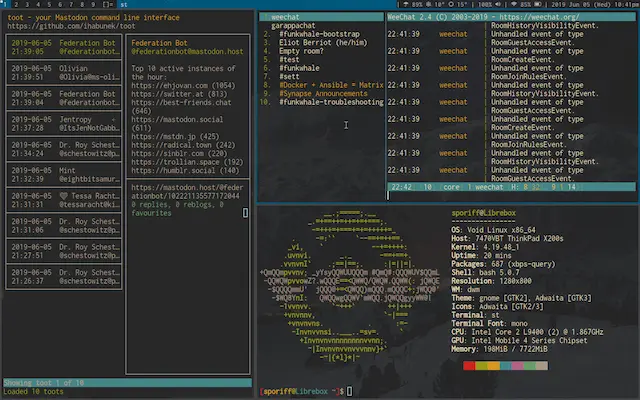This screenshot has height=400, width=640.
Task: Open the #Synapse Announcements buffer
Action: coord(323,94)
